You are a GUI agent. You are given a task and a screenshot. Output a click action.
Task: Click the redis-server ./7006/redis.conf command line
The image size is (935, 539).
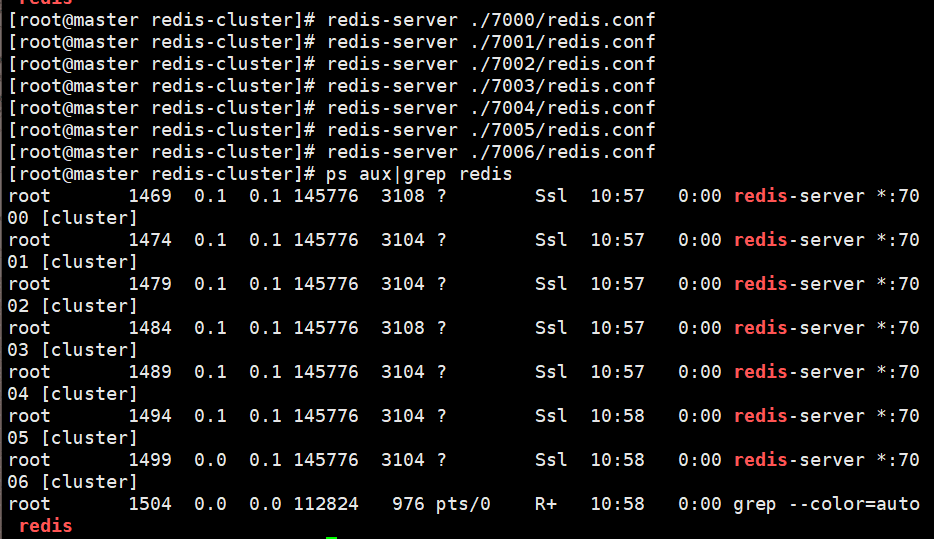491,152
